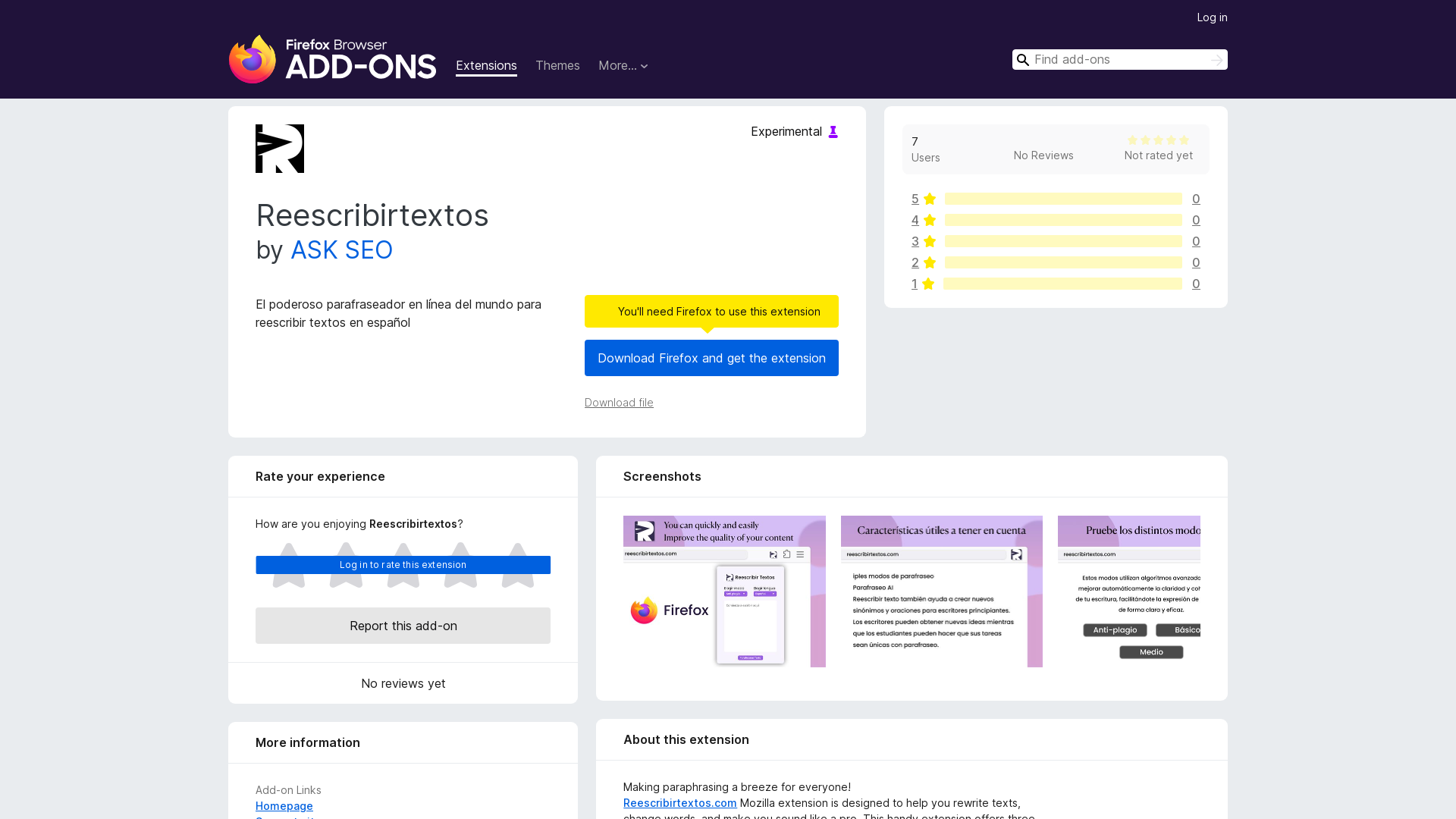This screenshot has height=819, width=1456.
Task: Click the Firefox Add-ons logo
Action: [332, 59]
